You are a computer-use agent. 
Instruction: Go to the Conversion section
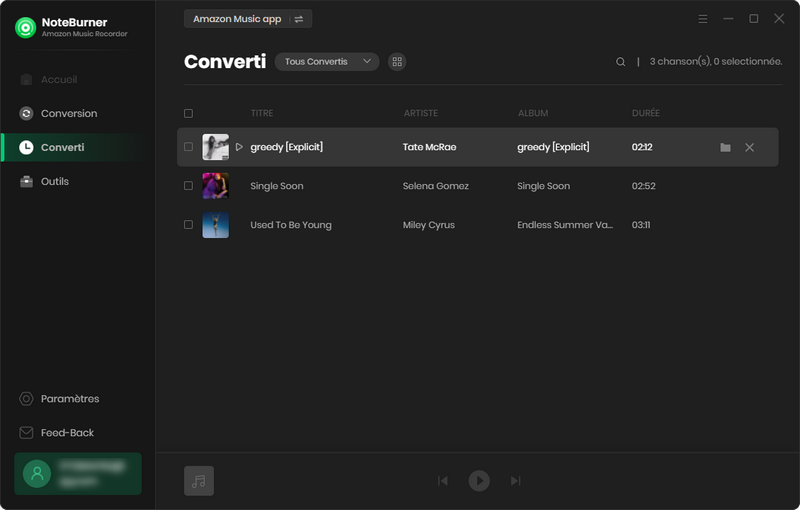click(x=58, y=113)
